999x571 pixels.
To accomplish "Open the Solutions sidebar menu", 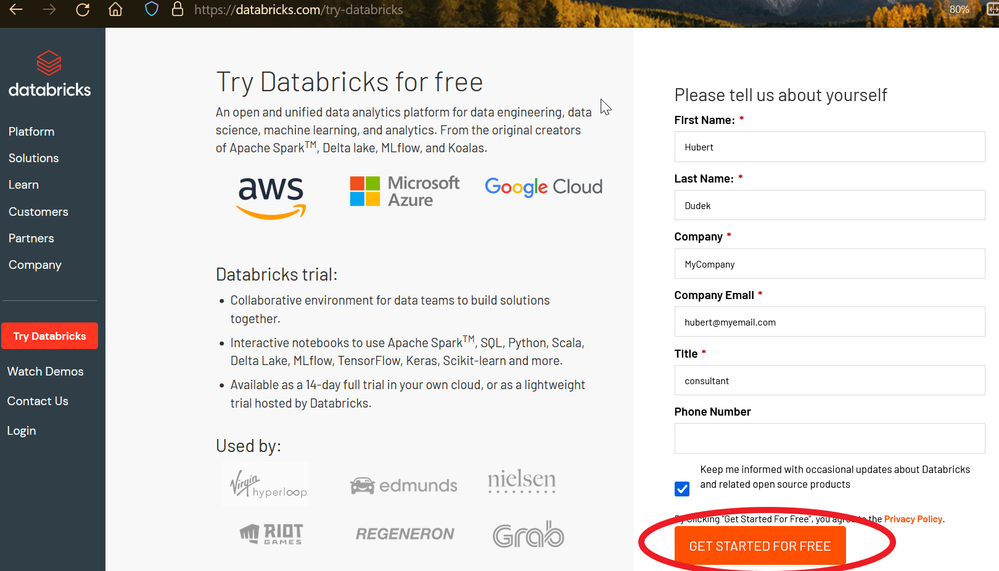I will click(x=33, y=158).
